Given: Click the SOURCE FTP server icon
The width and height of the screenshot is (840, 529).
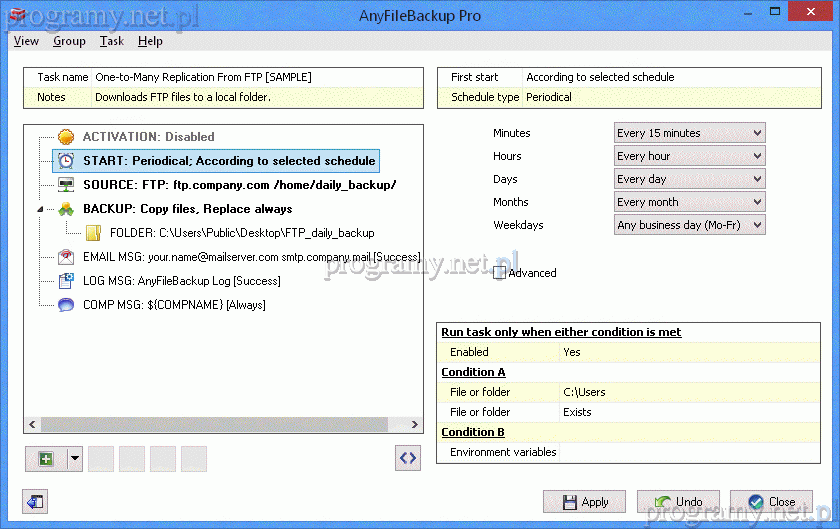Looking at the screenshot, I should 66,185.
